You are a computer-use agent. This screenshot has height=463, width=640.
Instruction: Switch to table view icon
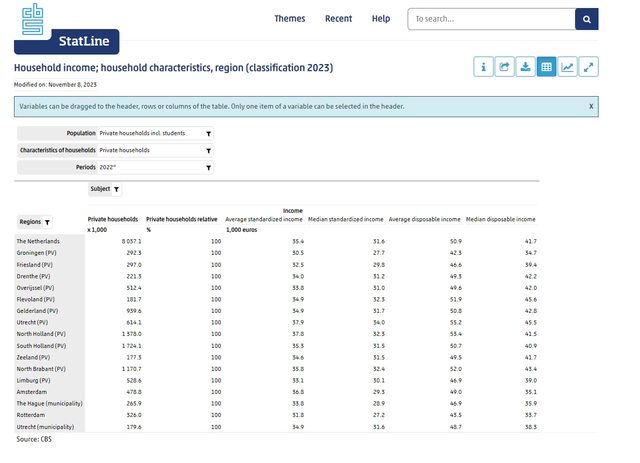click(547, 67)
